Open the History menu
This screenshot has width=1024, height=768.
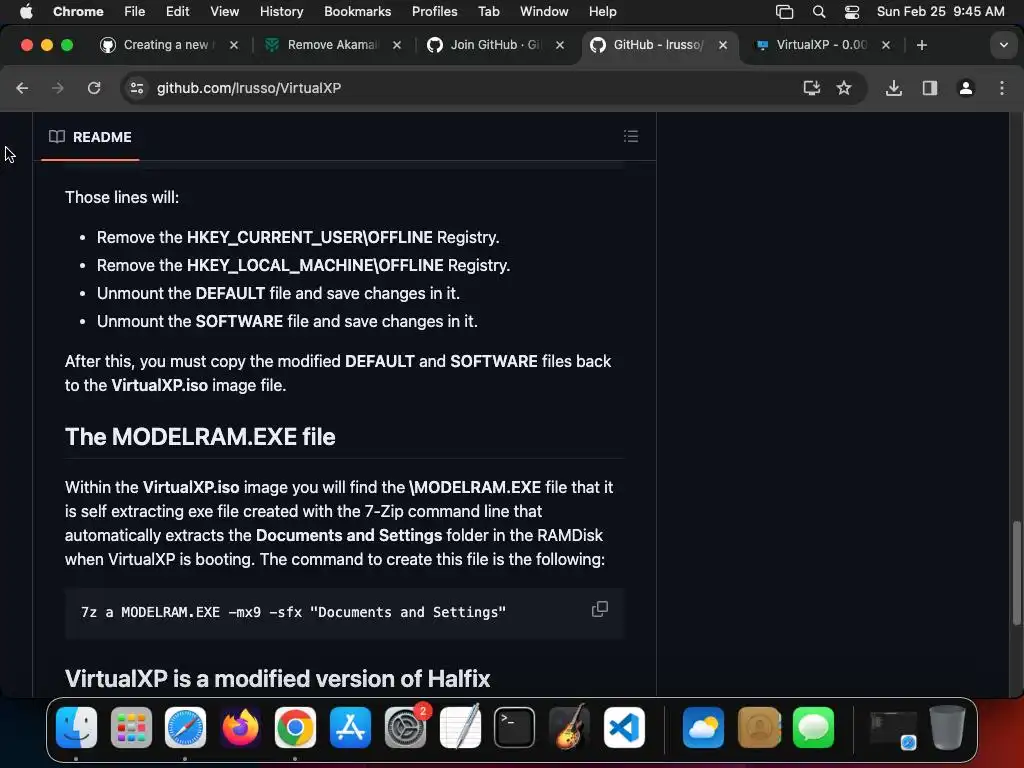[x=281, y=11]
